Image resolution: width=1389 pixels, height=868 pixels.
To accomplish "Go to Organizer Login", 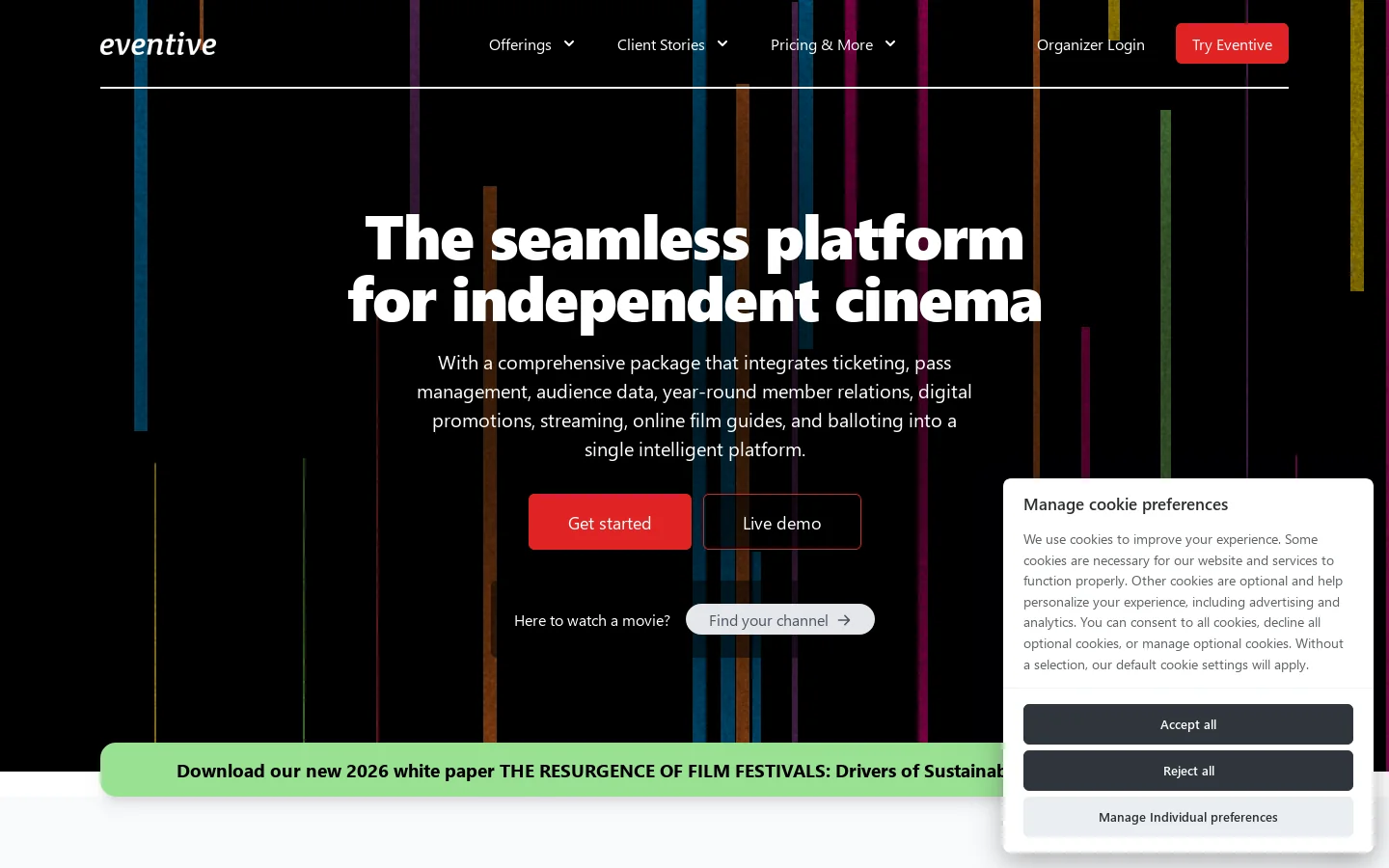I will [1091, 44].
